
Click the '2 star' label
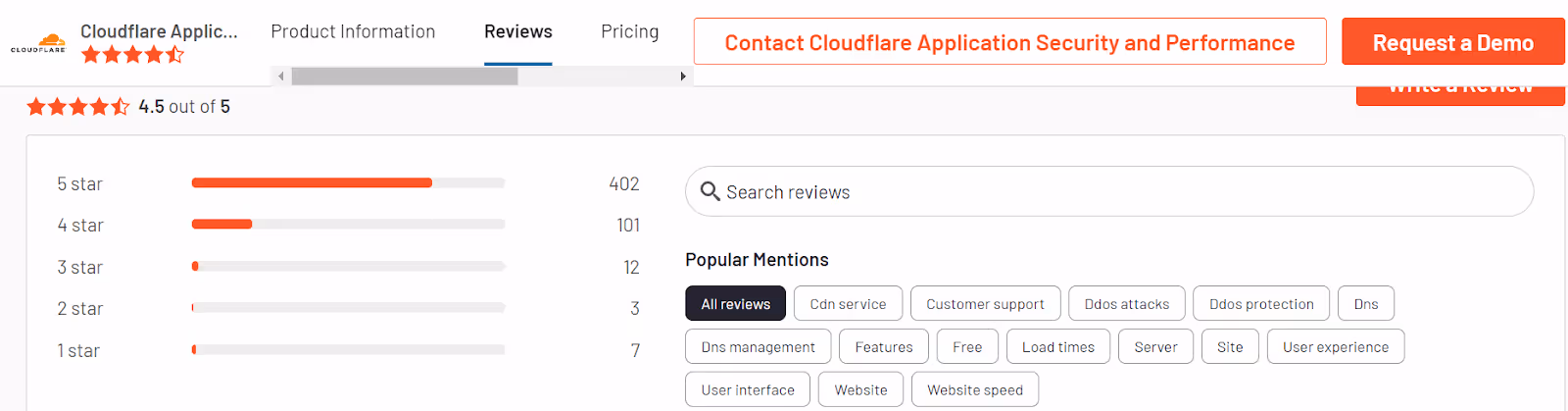pos(79,309)
